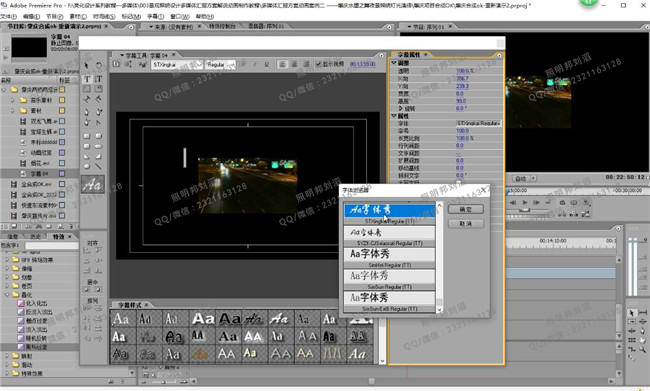Select the SimHei Regular font preview
Screen dimensions: 650x391
(x=389, y=257)
